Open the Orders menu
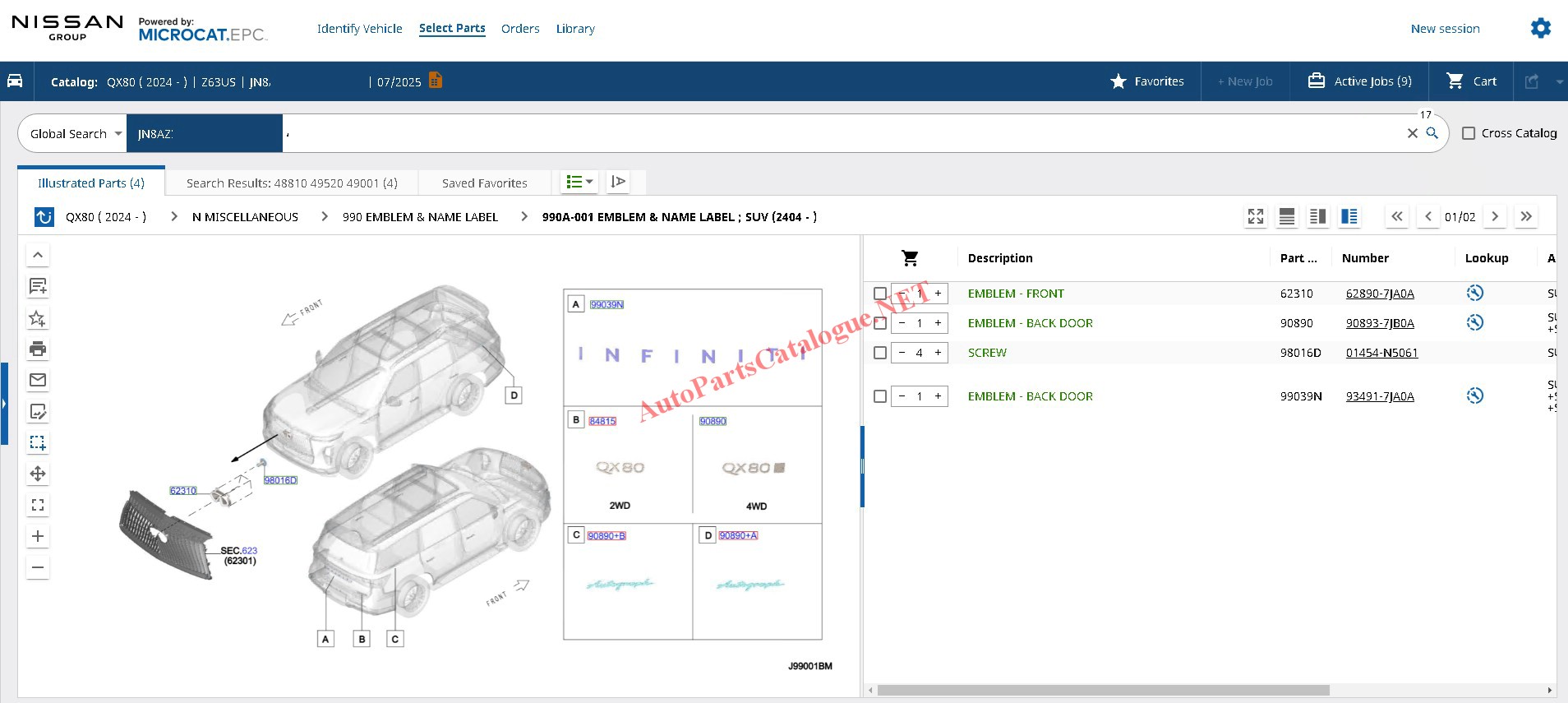The image size is (1568, 703). [520, 29]
